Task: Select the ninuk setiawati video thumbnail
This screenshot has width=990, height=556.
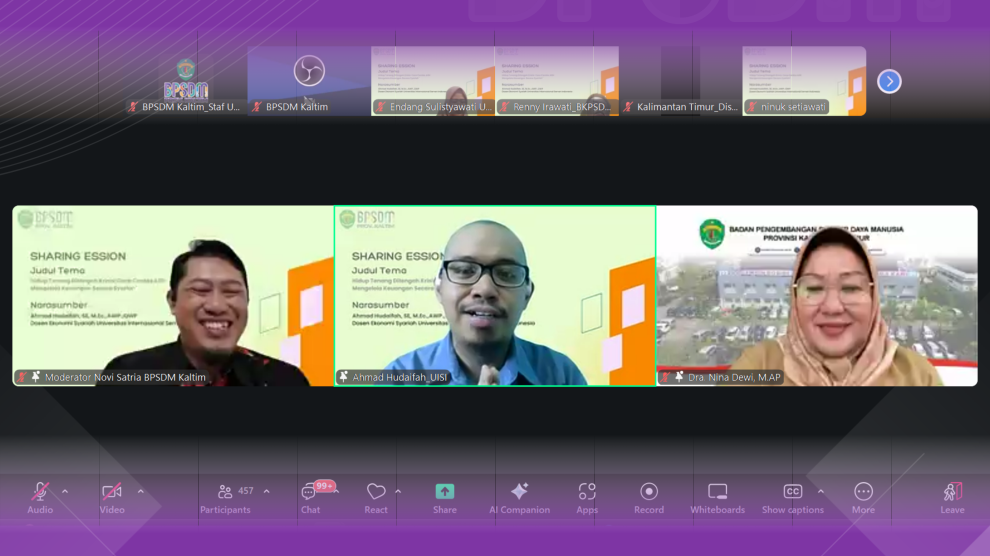Action: pos(804,81)
